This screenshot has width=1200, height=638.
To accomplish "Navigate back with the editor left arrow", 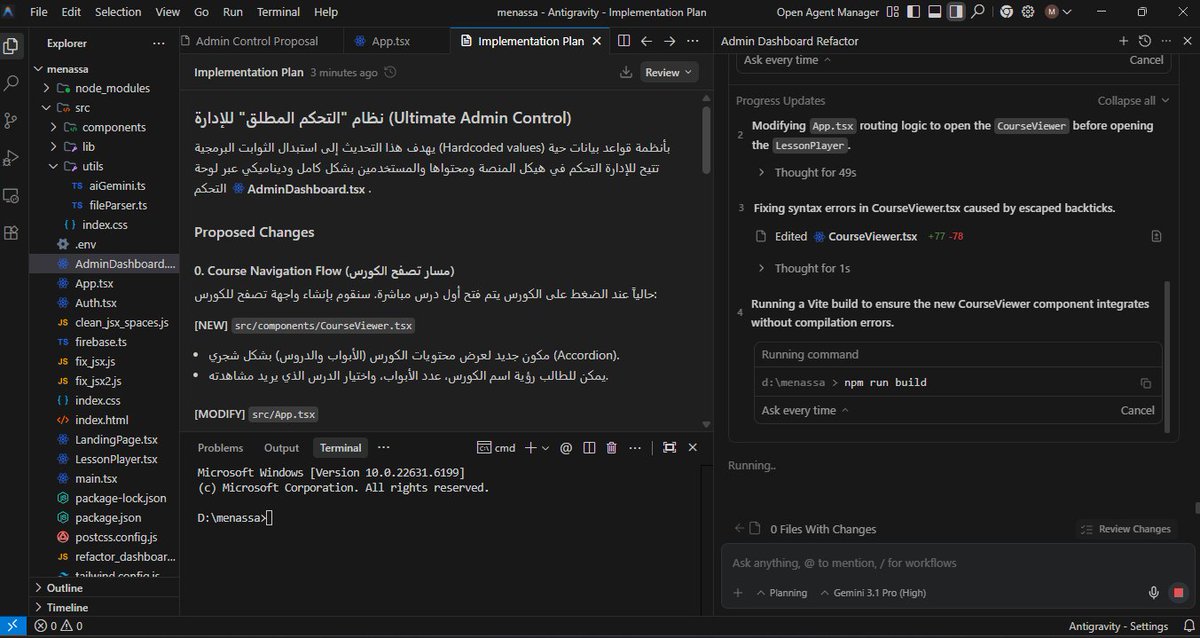I will click(646, 42).
